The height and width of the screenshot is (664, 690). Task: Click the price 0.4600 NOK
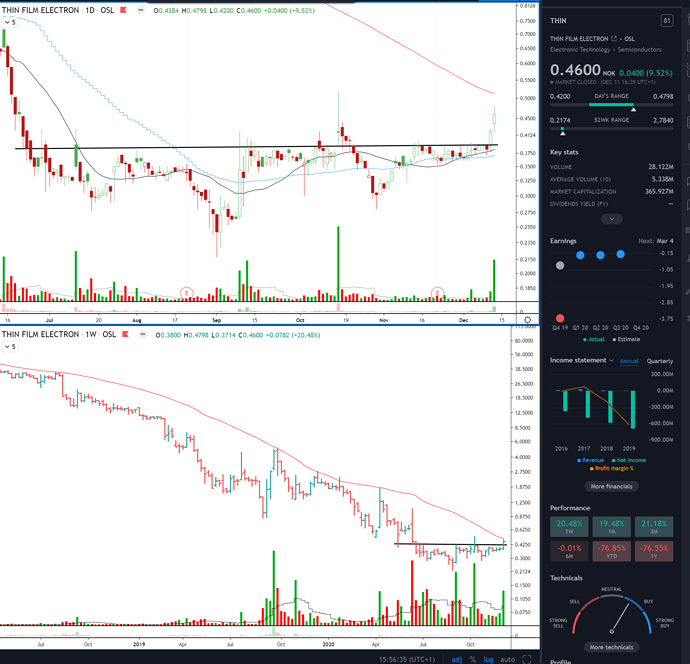click(583, 70)
